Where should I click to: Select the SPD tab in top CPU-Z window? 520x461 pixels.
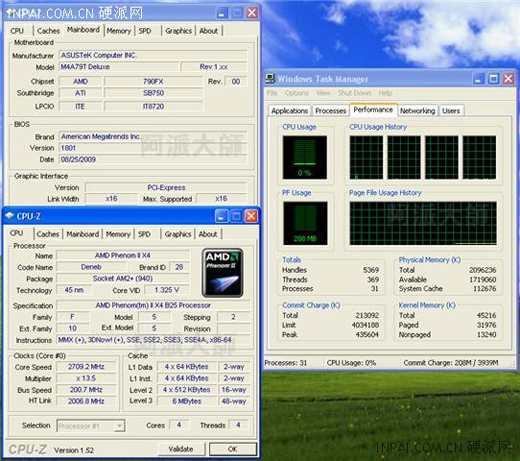tap(145, 31)
